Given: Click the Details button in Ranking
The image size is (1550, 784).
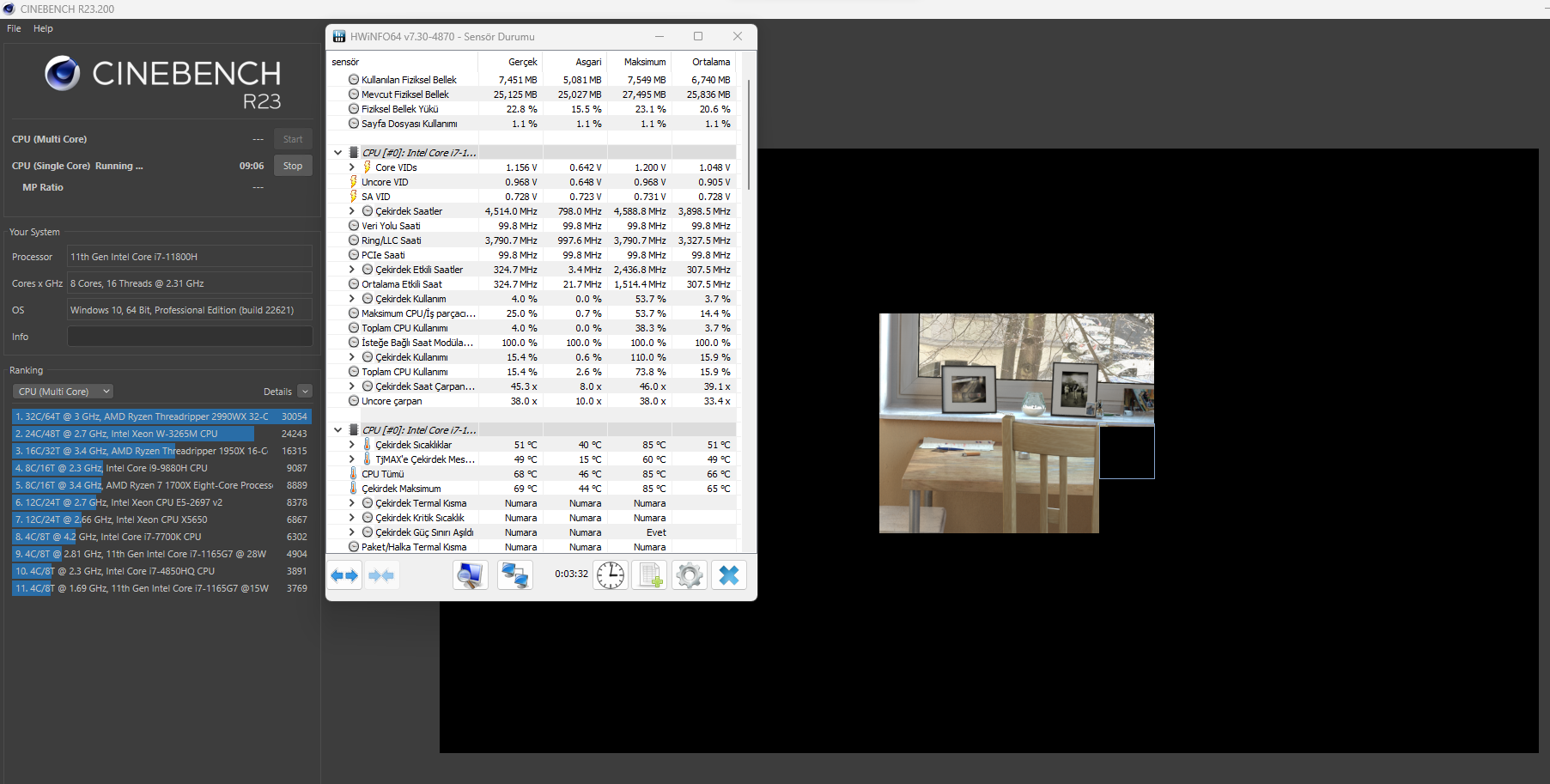Looking at the screenshot, I should coord(277,392).
